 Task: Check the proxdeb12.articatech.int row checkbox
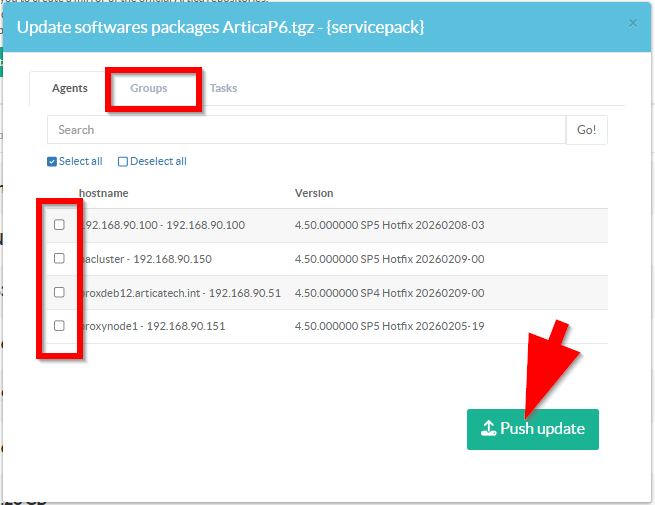59,292
